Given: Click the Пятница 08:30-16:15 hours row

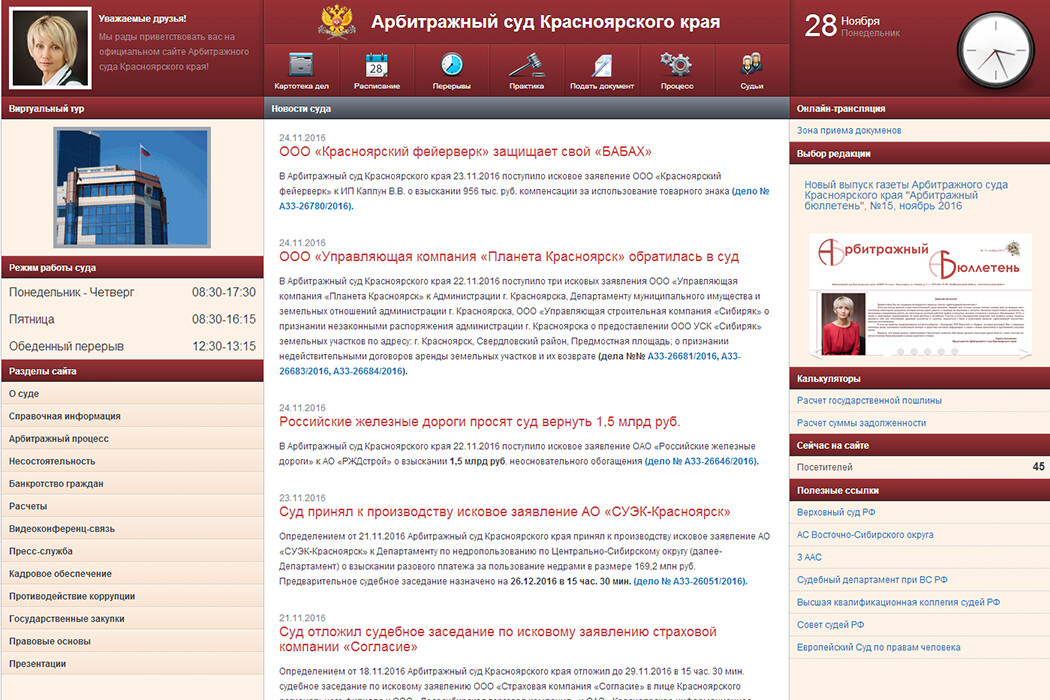Looking at the screenshot, I should [x=133, y=320].
